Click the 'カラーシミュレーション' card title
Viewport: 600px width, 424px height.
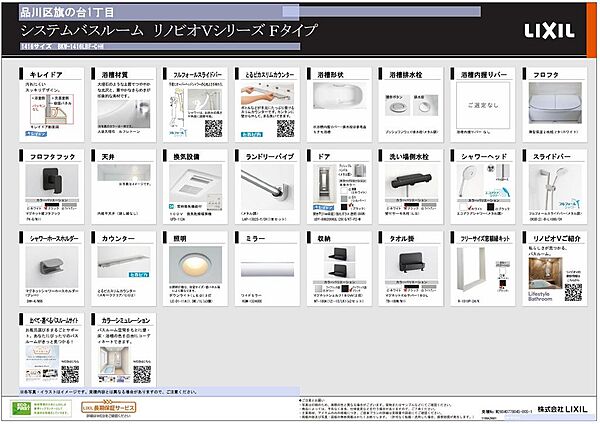[126, 320]
